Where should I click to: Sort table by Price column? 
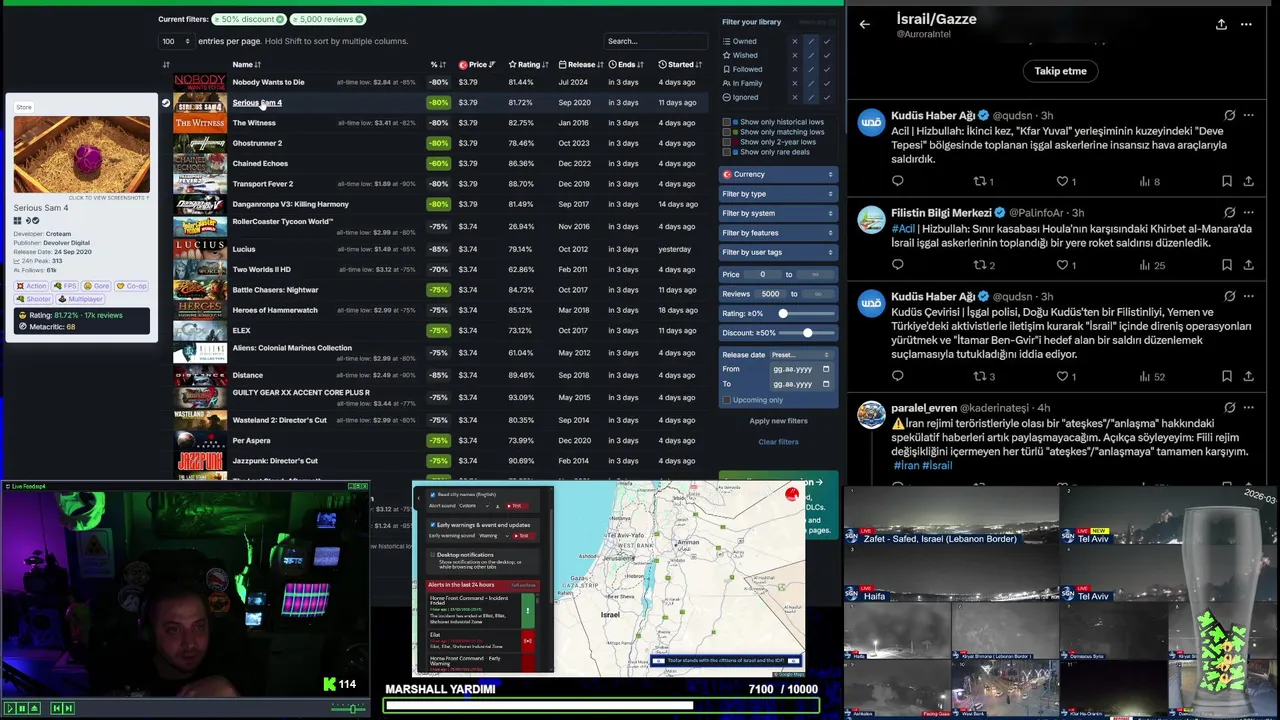[x=477, y=65]
